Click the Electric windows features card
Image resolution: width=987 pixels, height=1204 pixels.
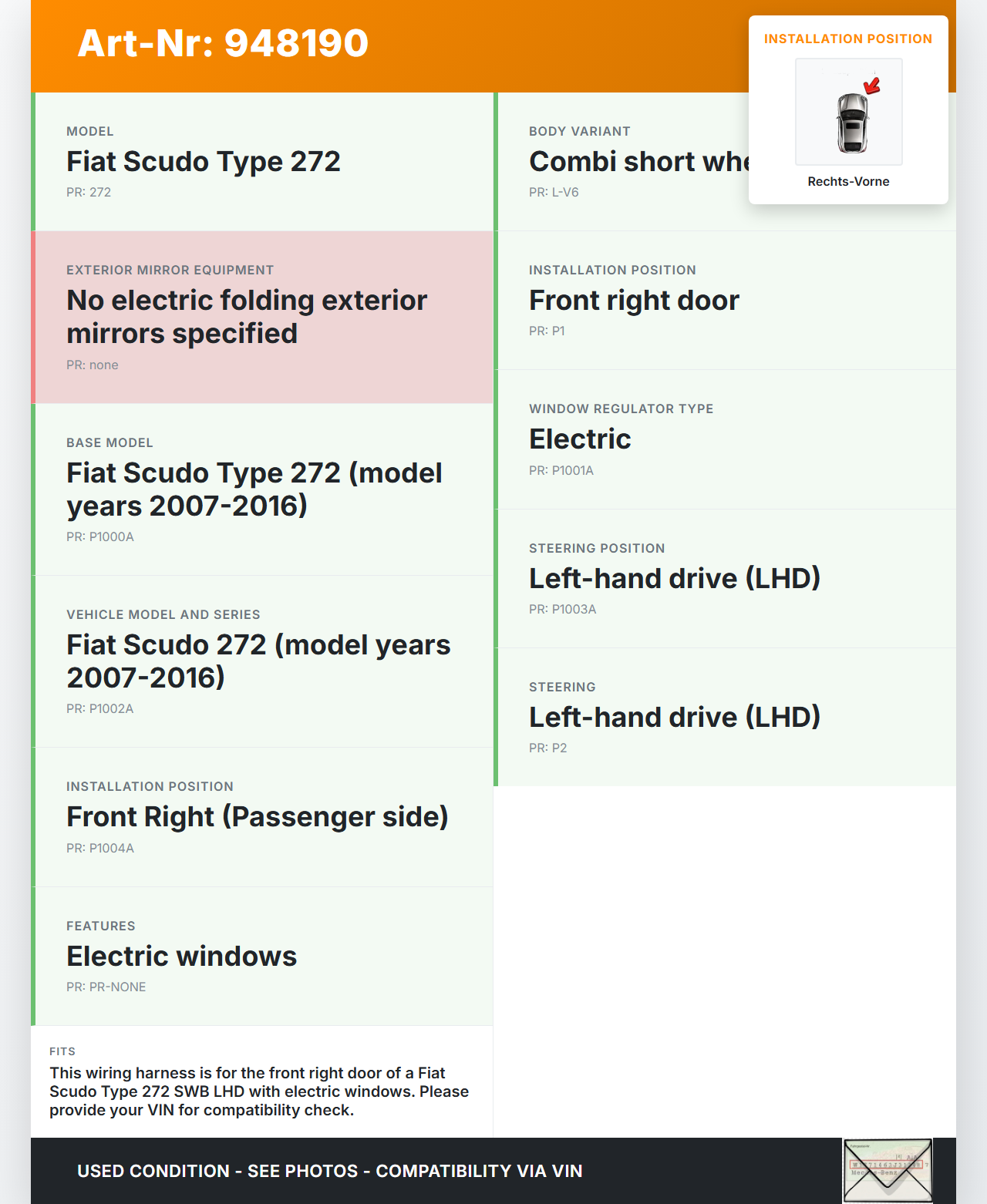pyautogui.click(x=262, y=956)
